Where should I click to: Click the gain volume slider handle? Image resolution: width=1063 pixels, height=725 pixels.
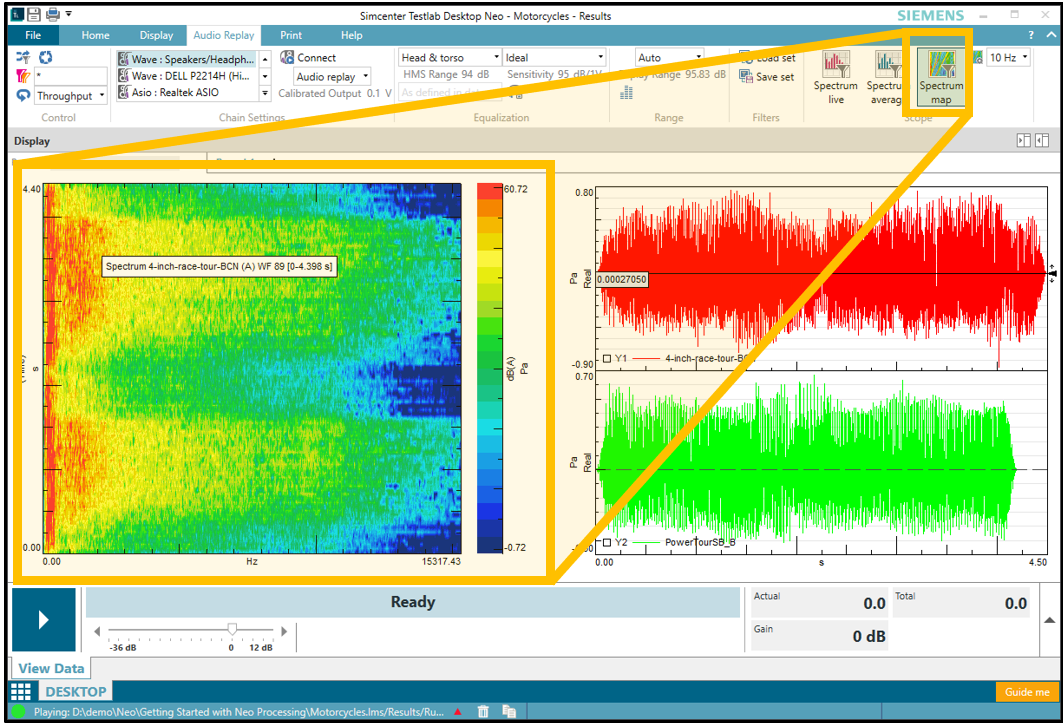232,630
